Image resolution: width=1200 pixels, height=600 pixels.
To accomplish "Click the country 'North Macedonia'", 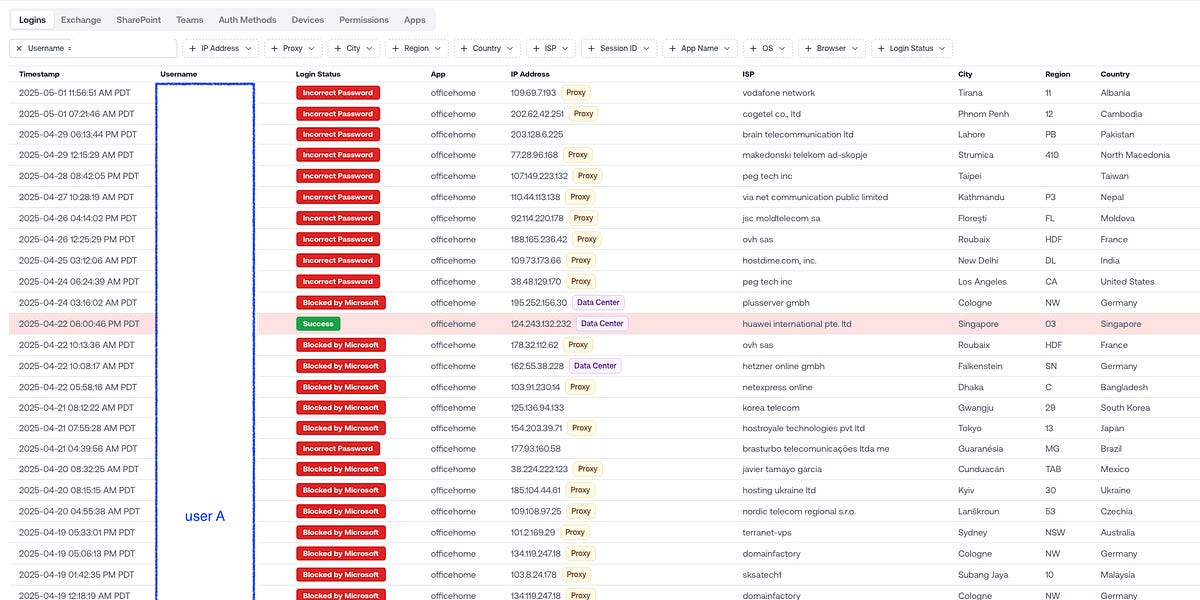I will 1135,156.
